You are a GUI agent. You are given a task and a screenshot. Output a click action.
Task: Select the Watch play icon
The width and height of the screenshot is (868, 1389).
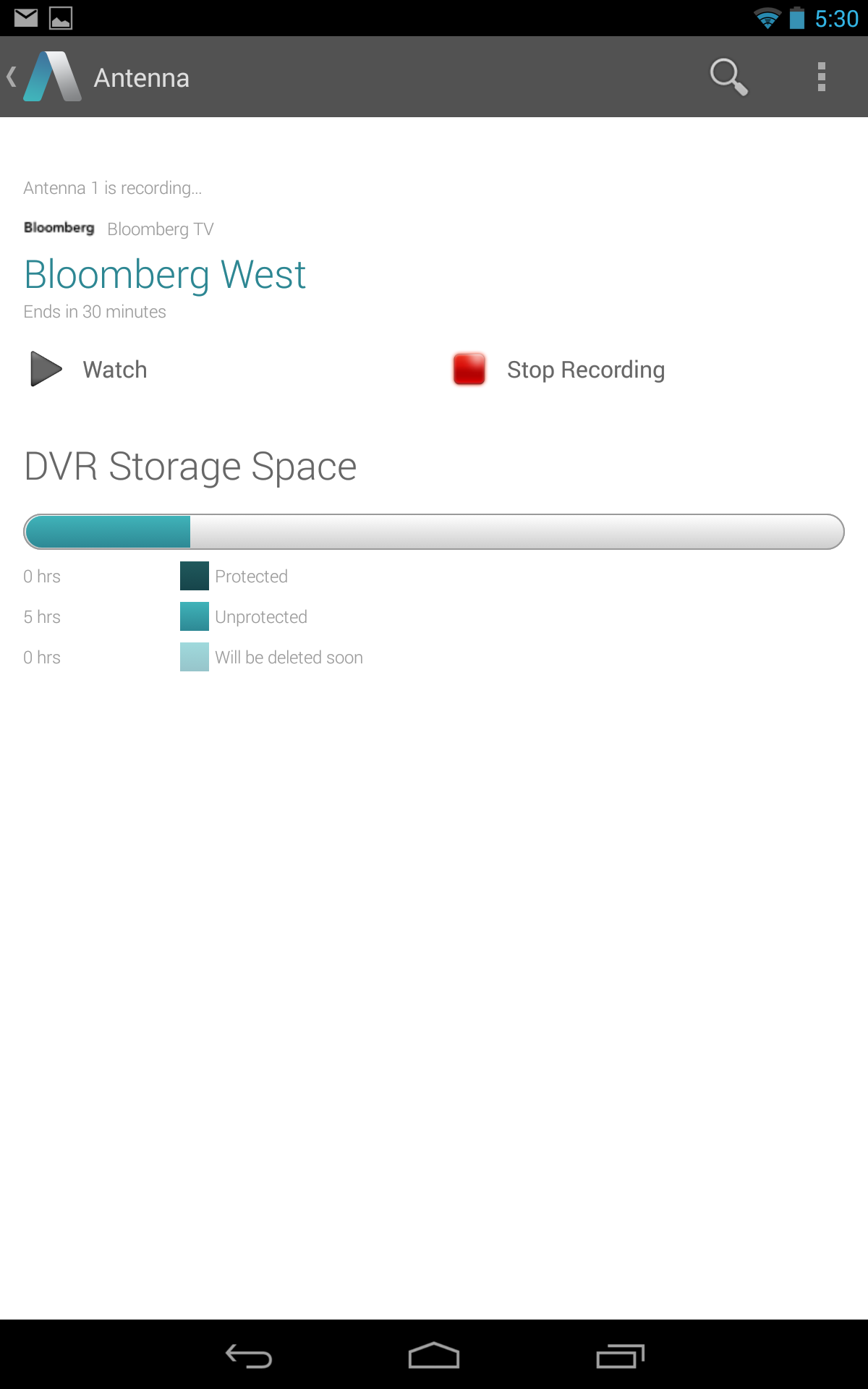click(x=45, y=369)
